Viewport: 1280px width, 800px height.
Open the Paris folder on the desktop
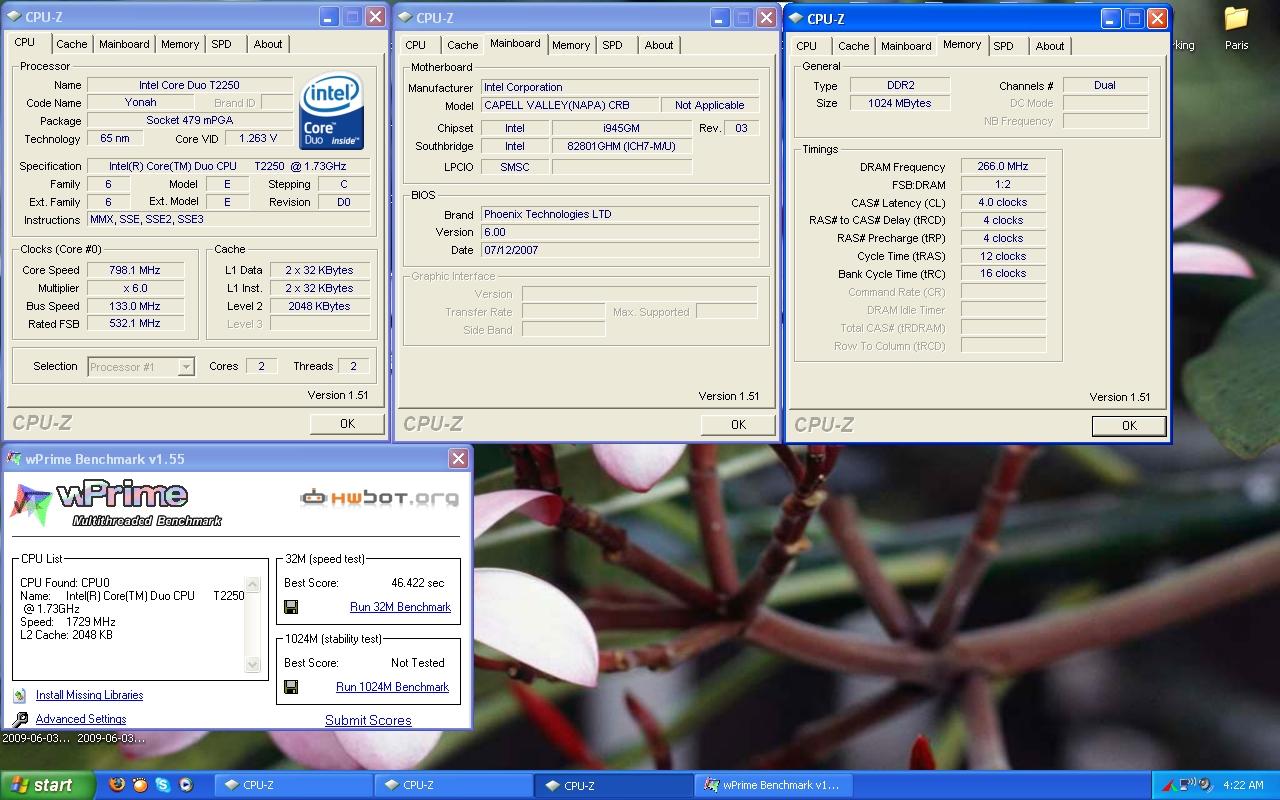(x=1237, y=28)
